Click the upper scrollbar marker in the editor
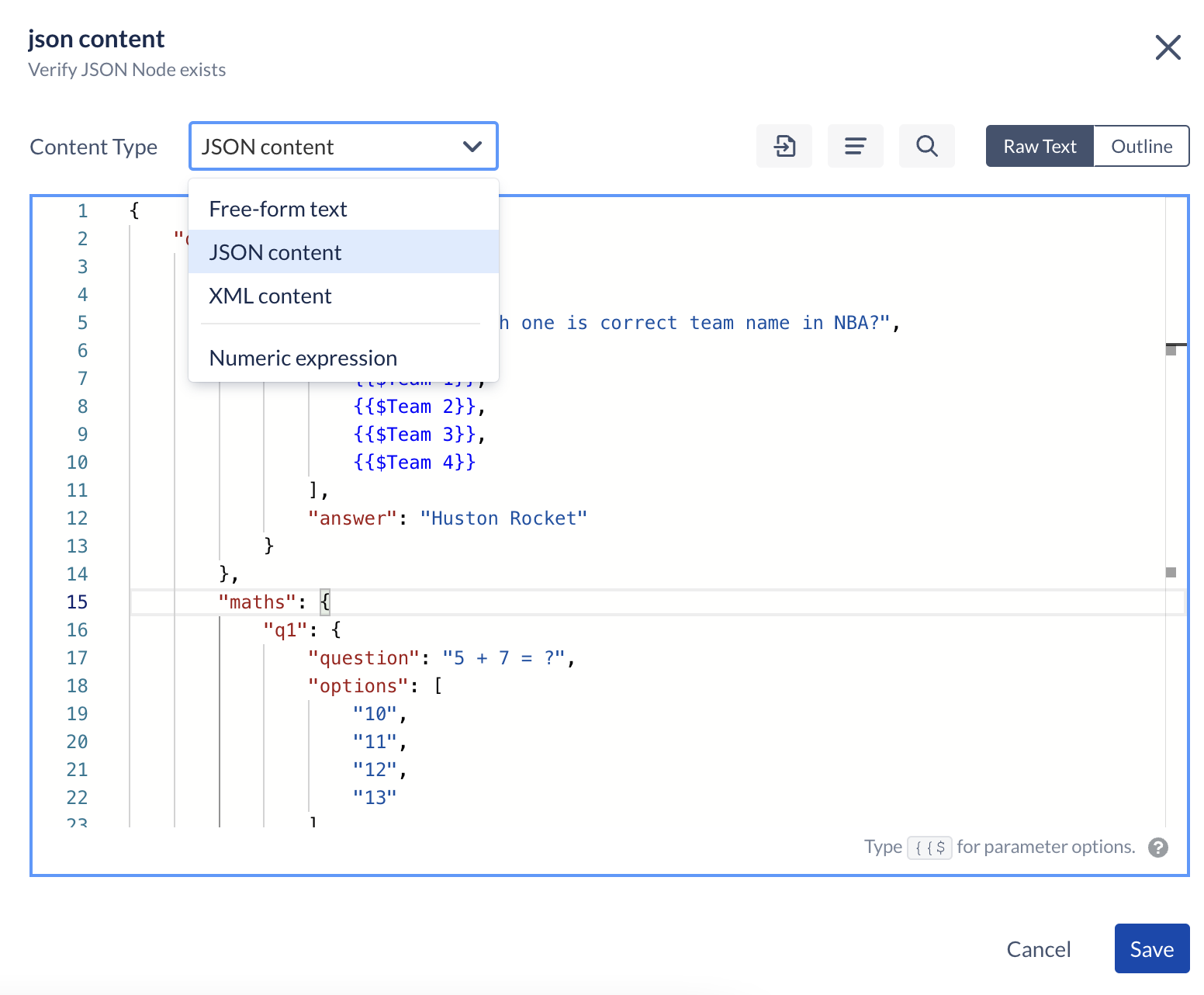The height and width of the screenshot is (995, 1204). point(1171,349)
